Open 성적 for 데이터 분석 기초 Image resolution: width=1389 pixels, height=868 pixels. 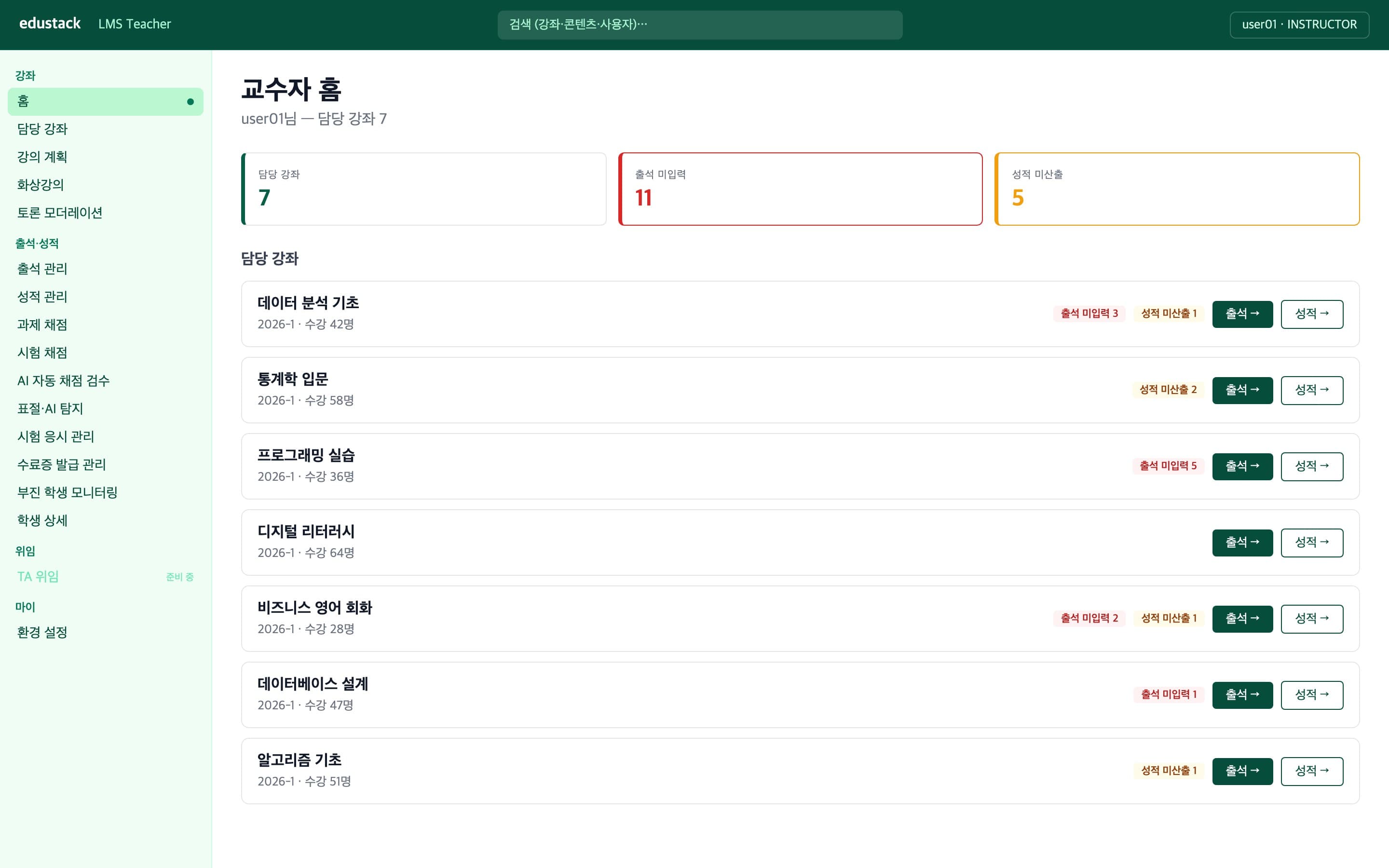(1311, 314)
